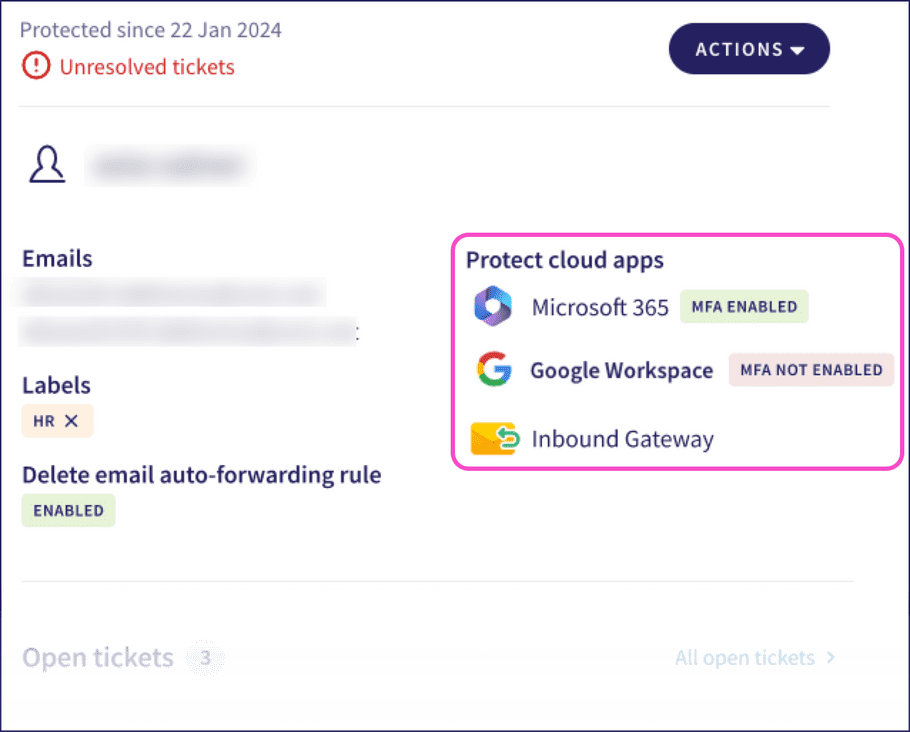Click the Inbound Gateway envelope icon
This screenshot has width=910, height=732.
pos(493,439)
